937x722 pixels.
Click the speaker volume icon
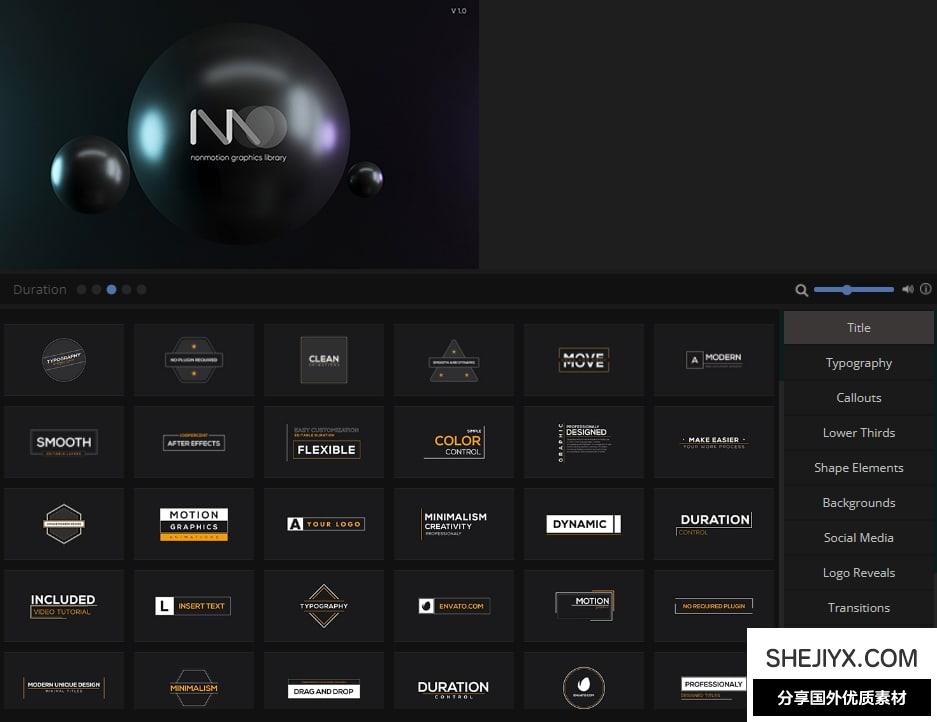908,290
